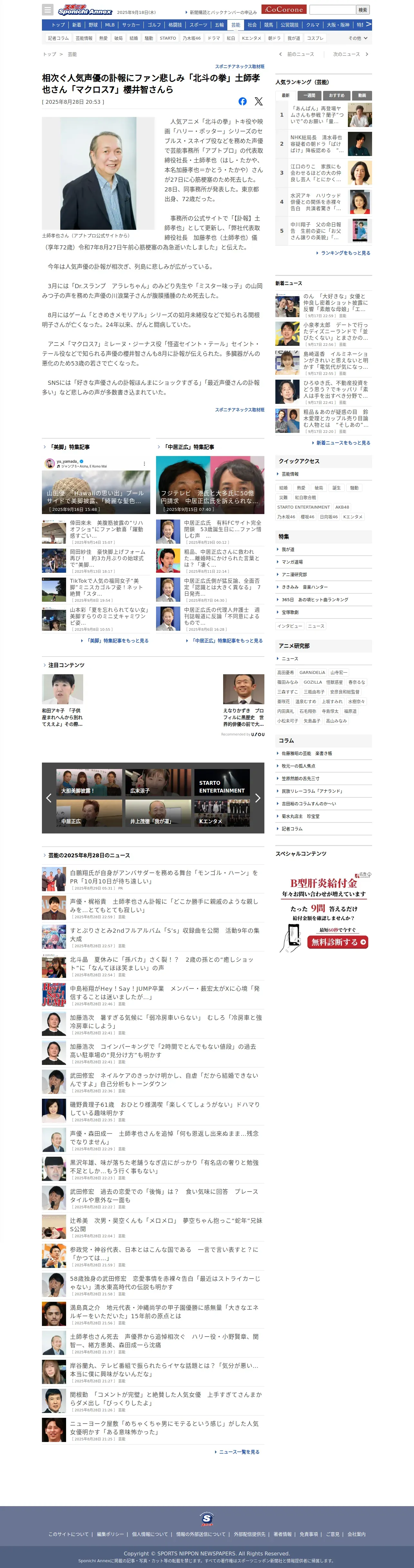Open the hamburger menu icon
This screenshot has height=1568, width=414.
[47, 10]
